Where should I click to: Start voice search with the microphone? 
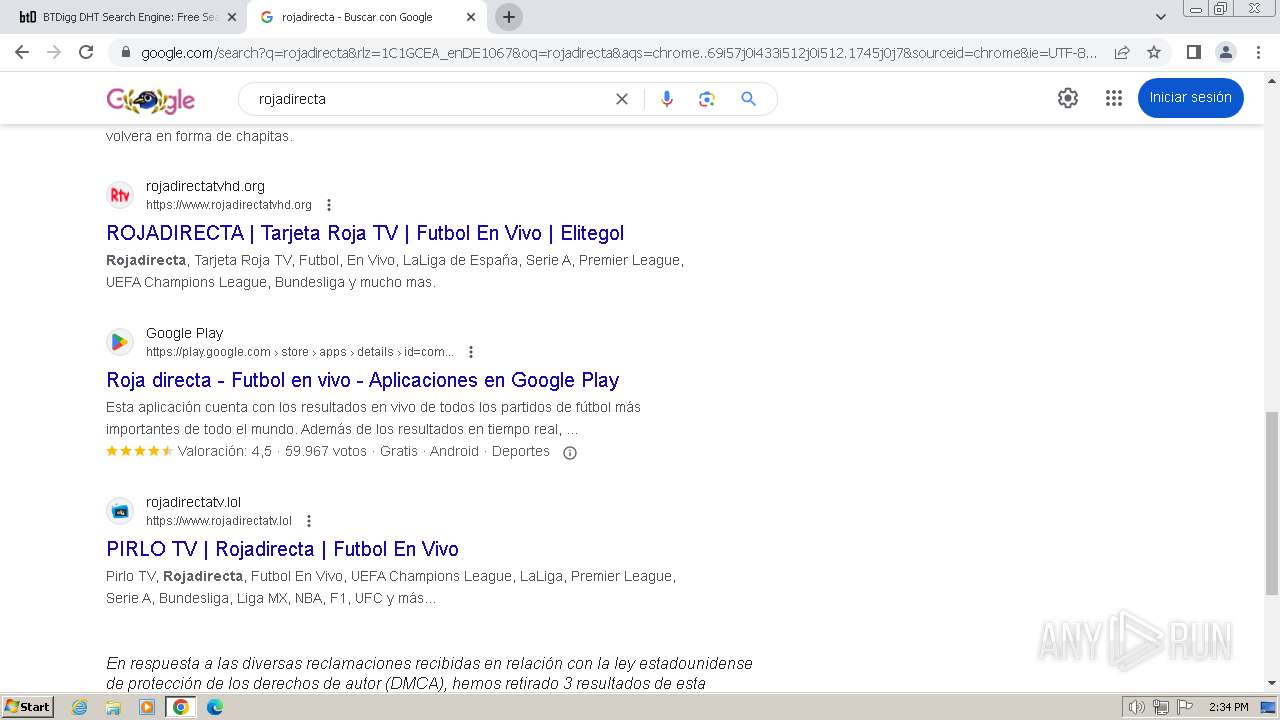pos(667,99)
